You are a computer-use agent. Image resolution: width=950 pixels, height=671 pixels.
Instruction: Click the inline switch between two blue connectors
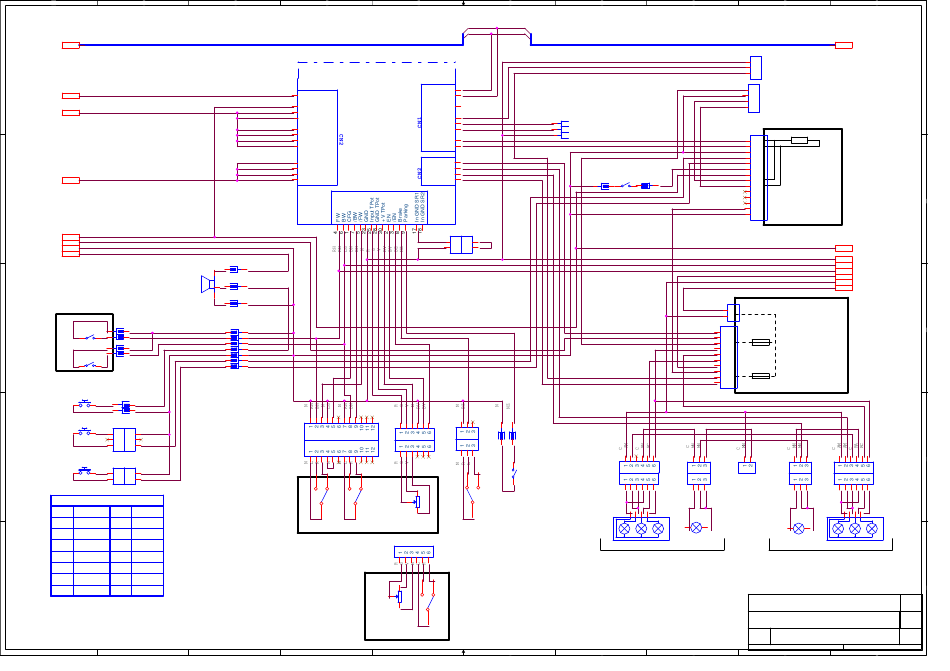[625, 185]
